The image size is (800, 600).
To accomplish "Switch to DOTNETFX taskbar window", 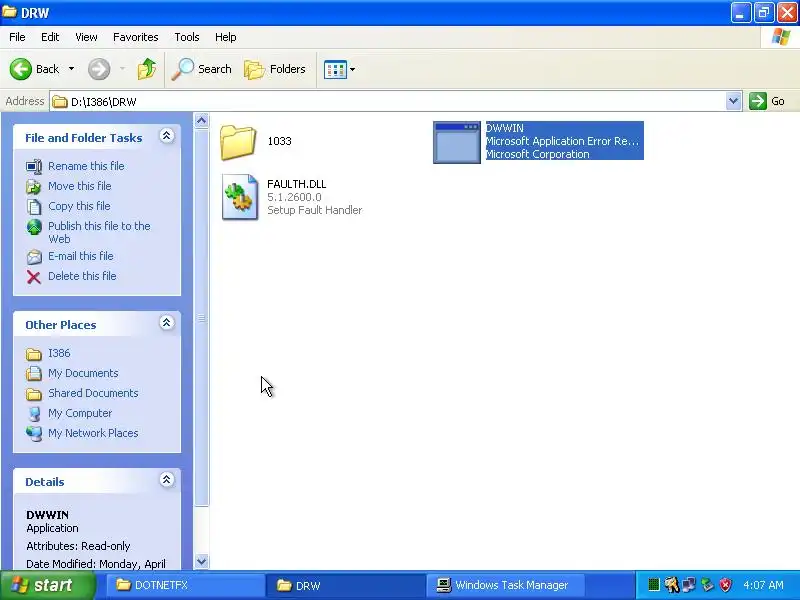I will pyautogui.click(x=185, y=585).
